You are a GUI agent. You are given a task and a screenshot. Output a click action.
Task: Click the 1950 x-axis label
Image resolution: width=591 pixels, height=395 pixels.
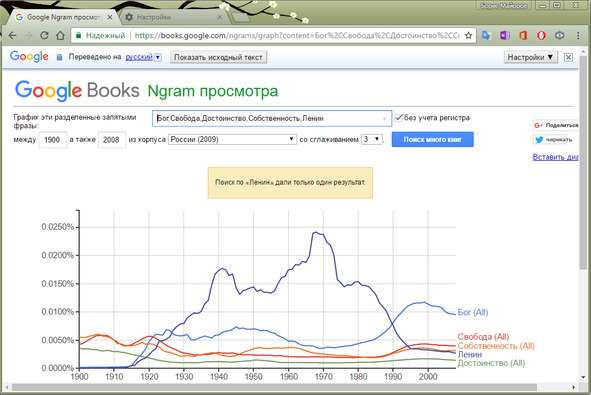[254, 377]
